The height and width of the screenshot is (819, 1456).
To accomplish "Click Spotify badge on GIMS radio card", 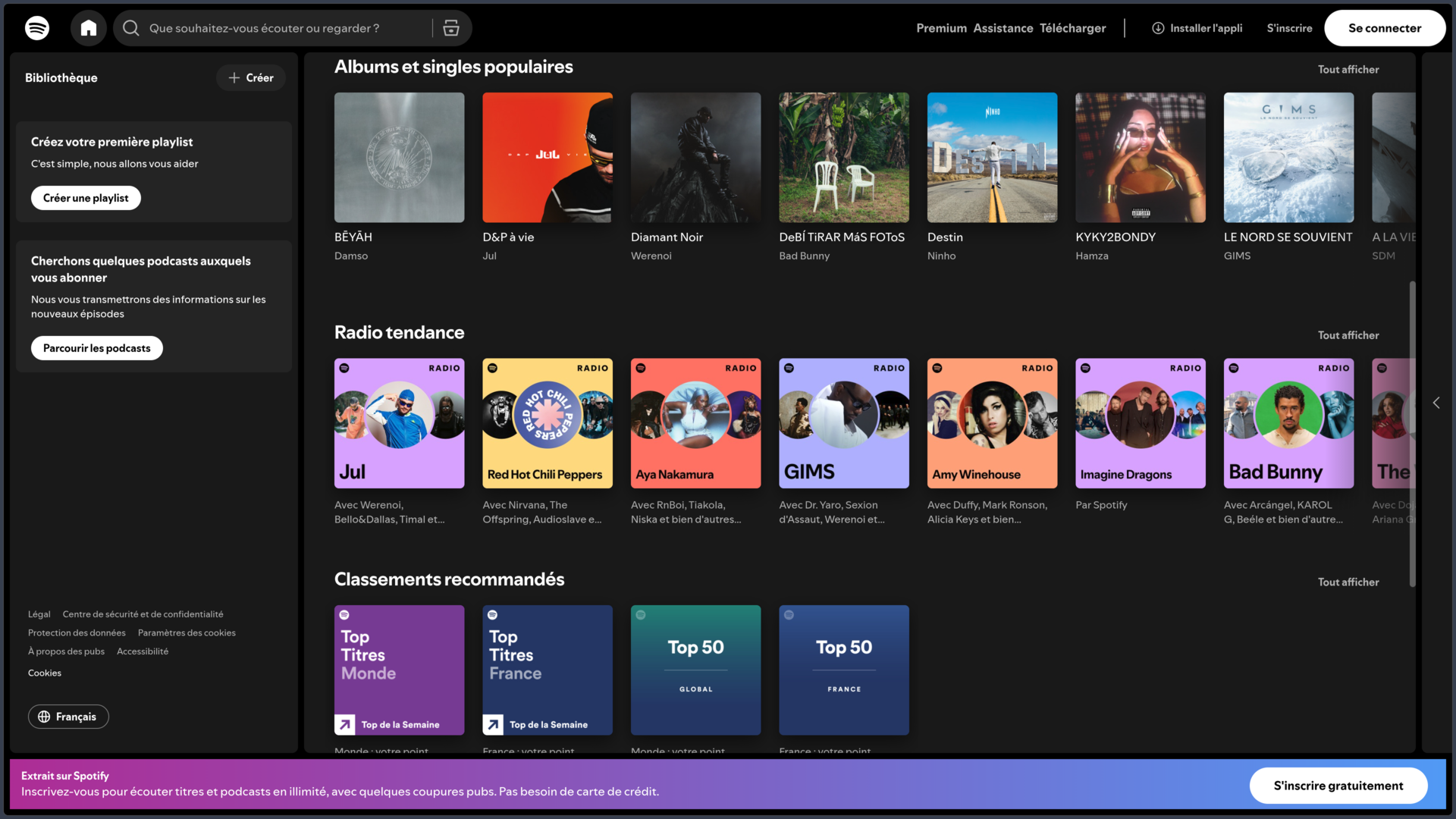I will coord(789,368).
